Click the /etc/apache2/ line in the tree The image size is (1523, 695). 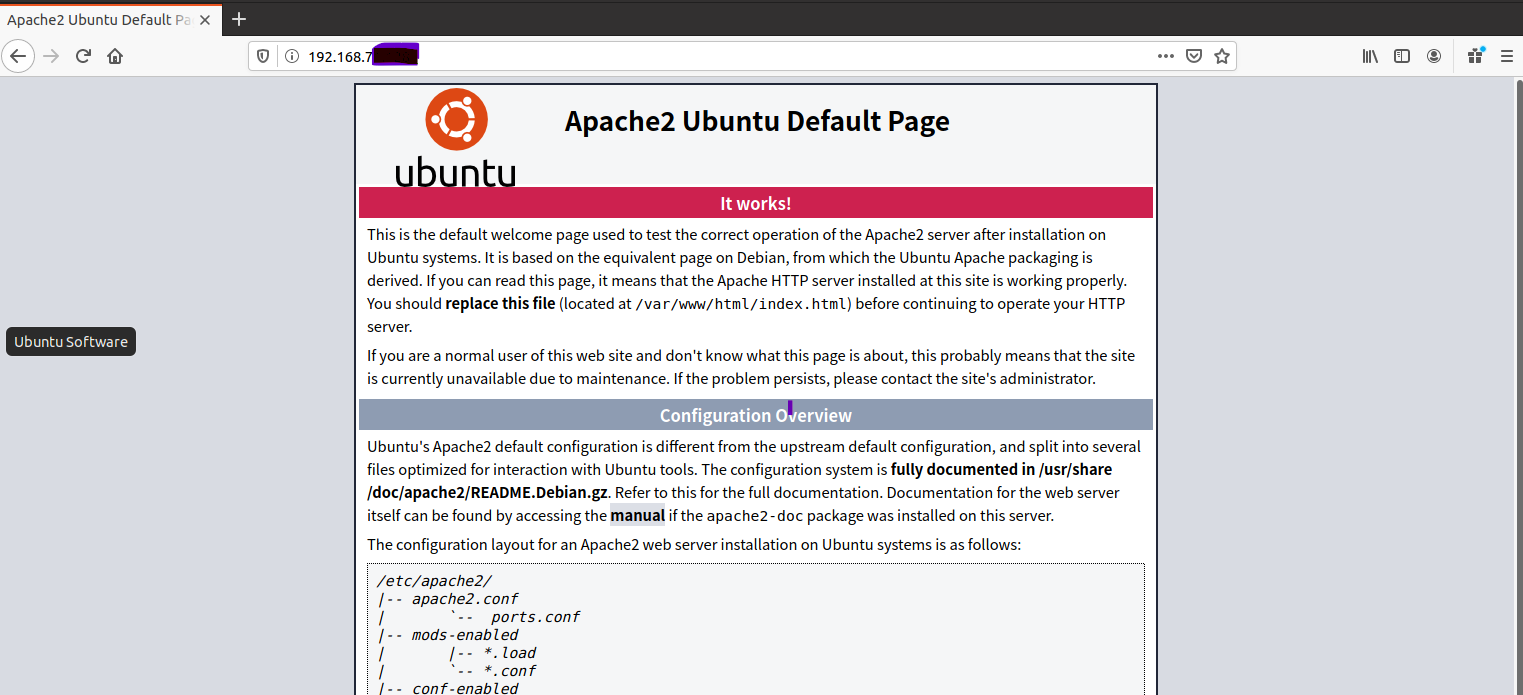(x=435, y=581)
